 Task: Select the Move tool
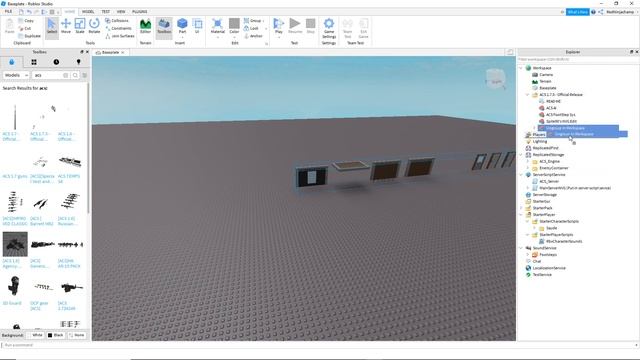pyautogui.click(x=66, y=27)
